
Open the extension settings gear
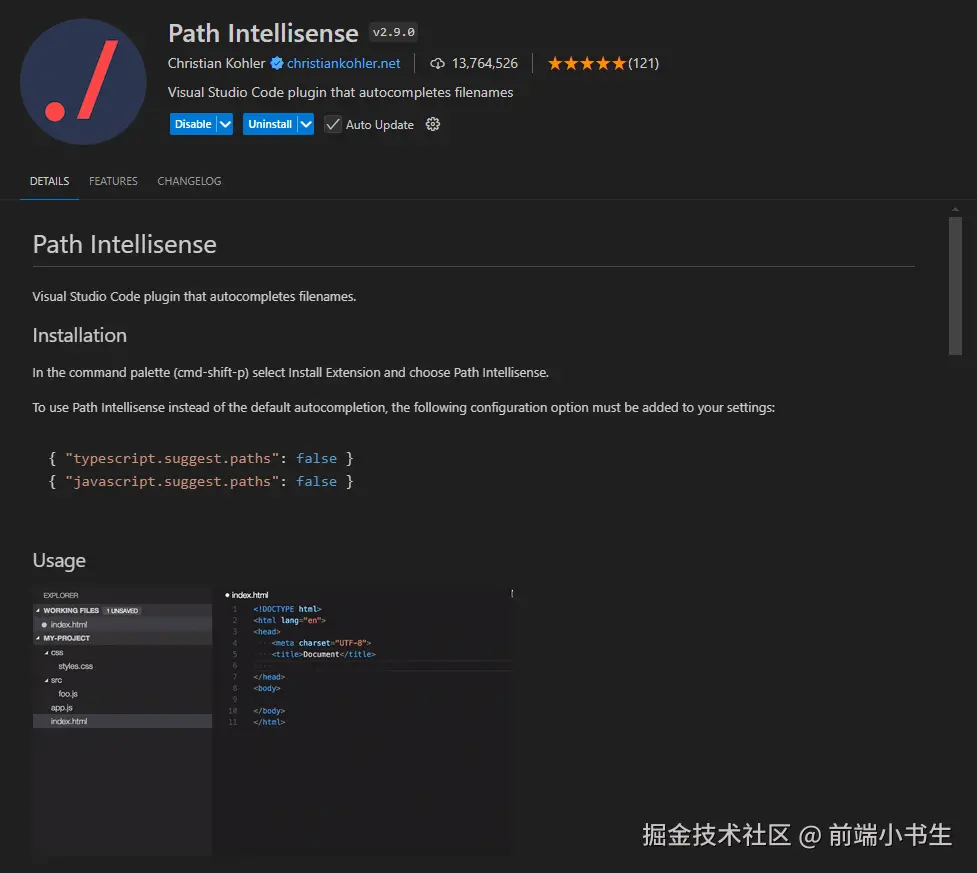click(433, 124)
